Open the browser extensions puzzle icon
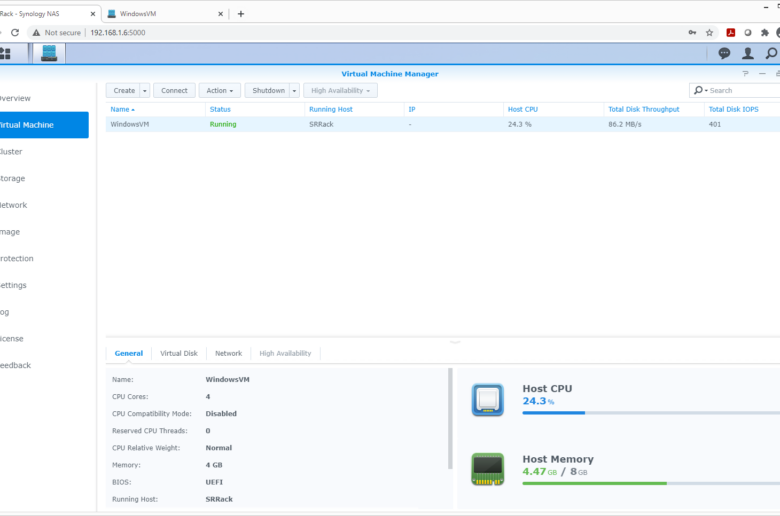Screen dimensions: 780x516 765,32
